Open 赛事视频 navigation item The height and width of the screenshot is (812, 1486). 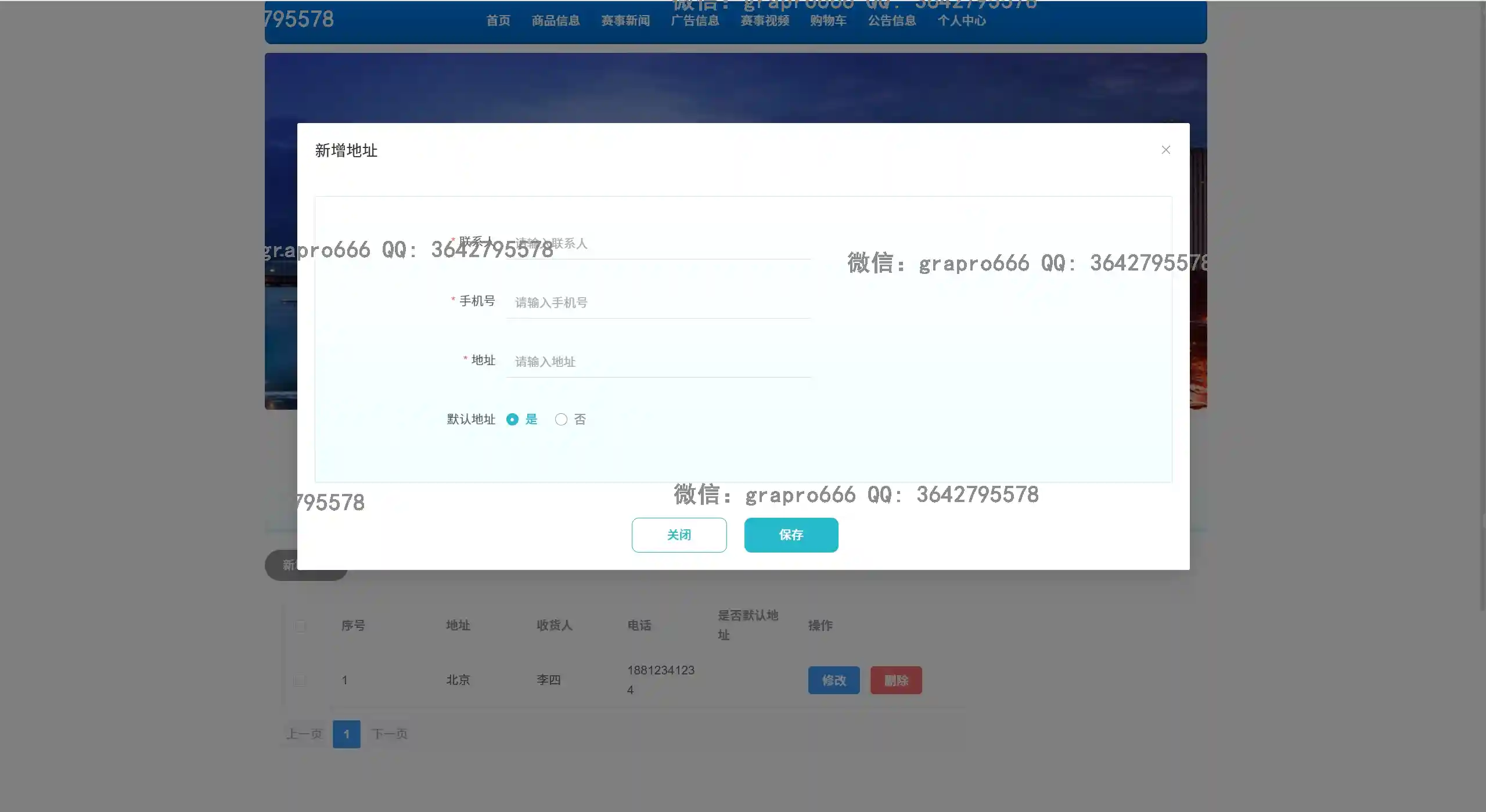[764, 21]
